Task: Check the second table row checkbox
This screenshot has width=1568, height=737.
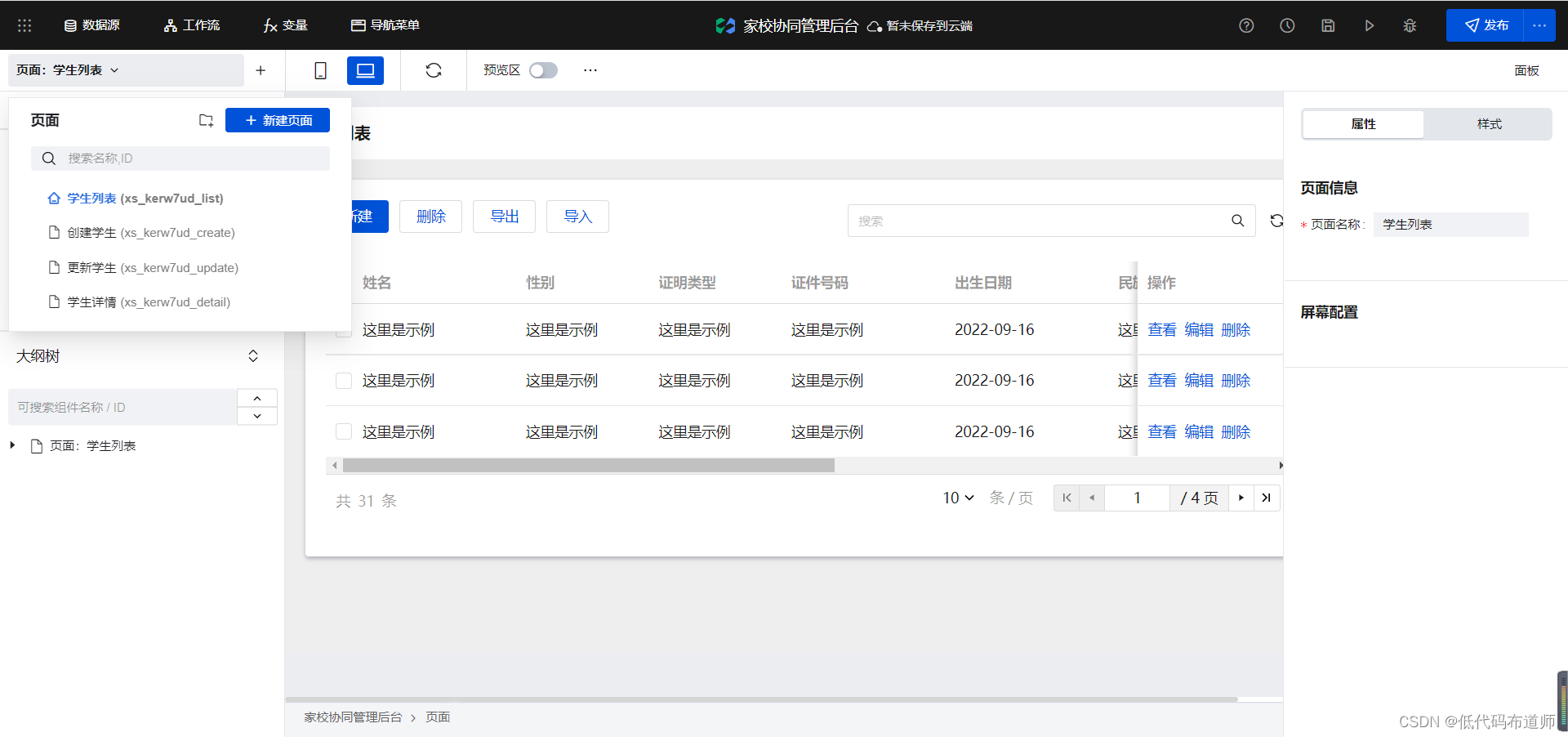Action: pyautogui.click(x=344, y=381)
